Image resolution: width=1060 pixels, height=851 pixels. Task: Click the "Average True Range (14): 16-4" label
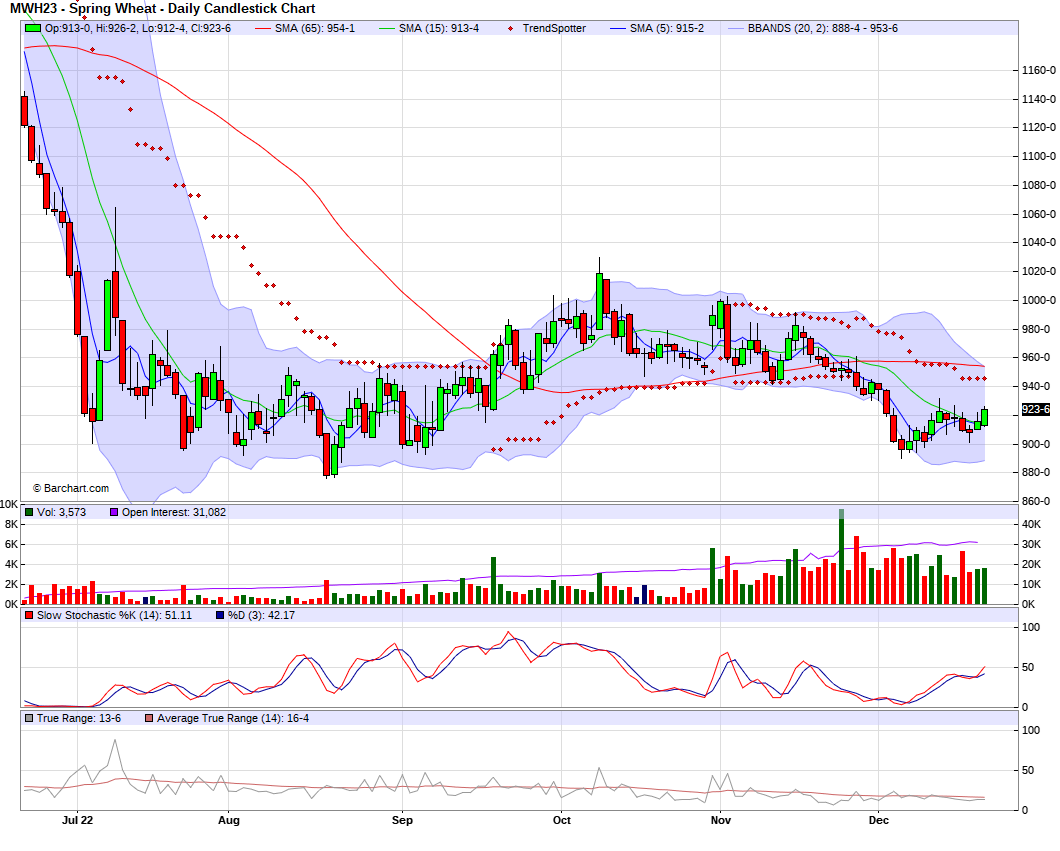pyautogui.click(x=233, y=718)
